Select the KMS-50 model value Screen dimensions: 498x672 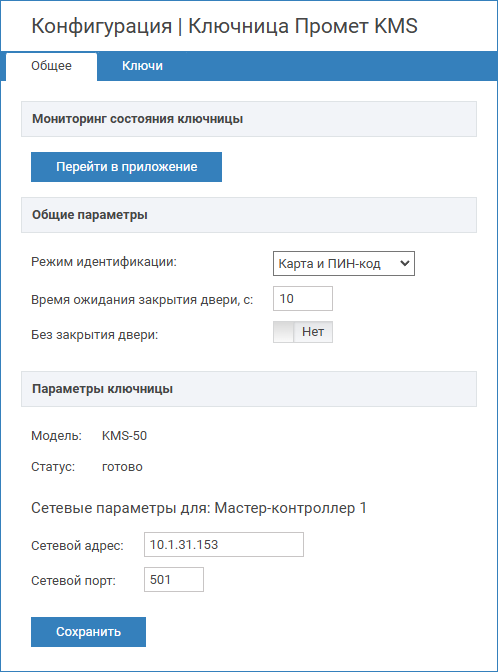(x=124, y=436)
